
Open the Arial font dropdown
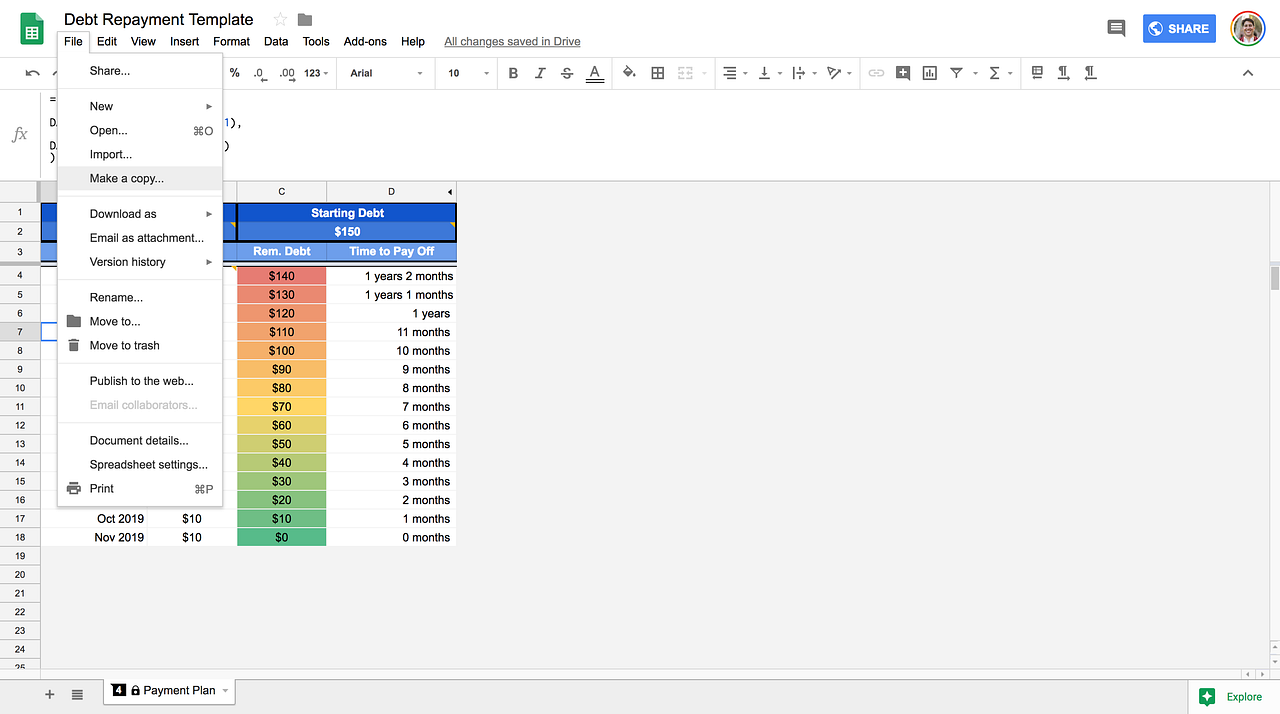386,73
